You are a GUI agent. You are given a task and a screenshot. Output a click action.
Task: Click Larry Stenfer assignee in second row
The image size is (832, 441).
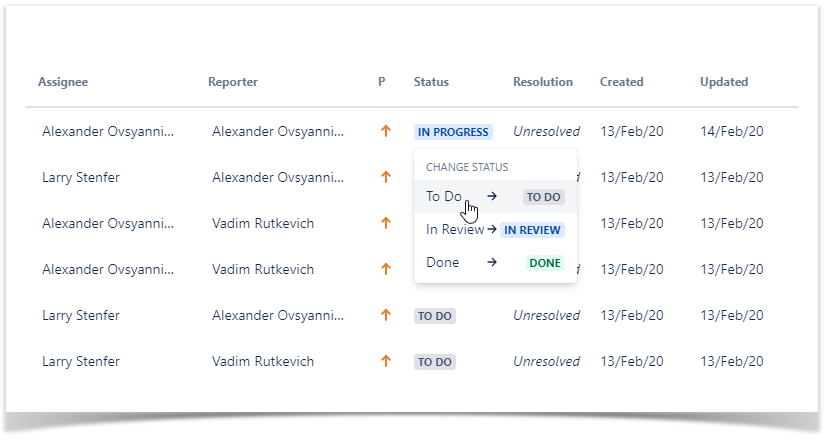(x=81, y=177)
